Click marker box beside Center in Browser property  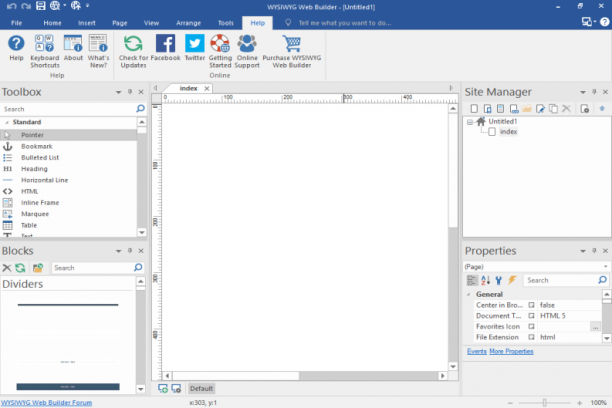[x=531, y=305]
